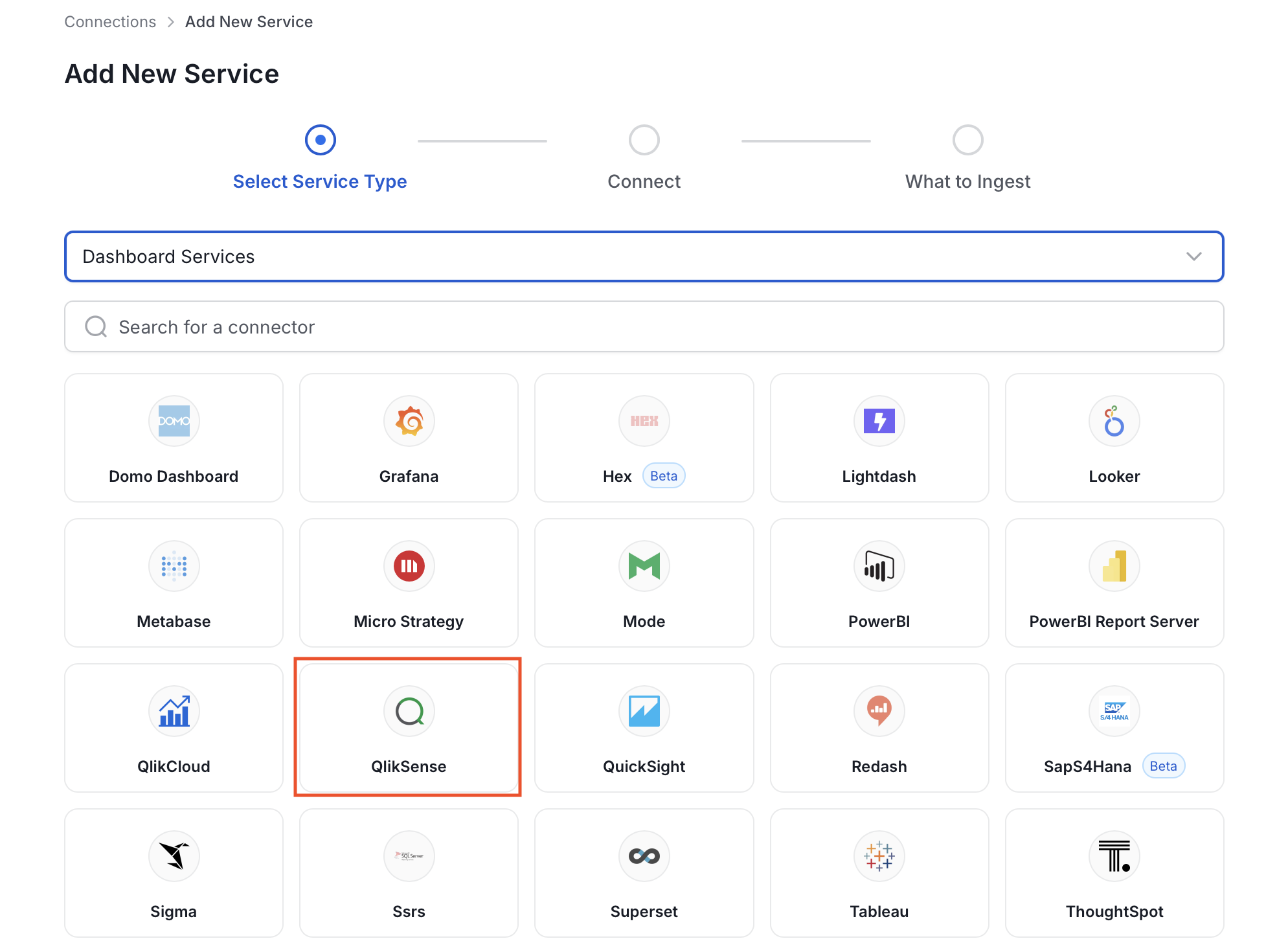This screenshot has height=952, width=1277.
Task: Pick the Micro Strategy red icon
Action: 409,566
